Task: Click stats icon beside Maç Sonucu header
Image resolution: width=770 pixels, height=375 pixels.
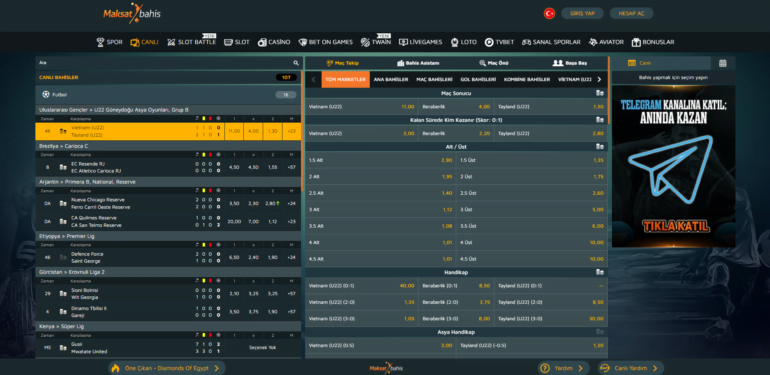Action: pos(599,93)
